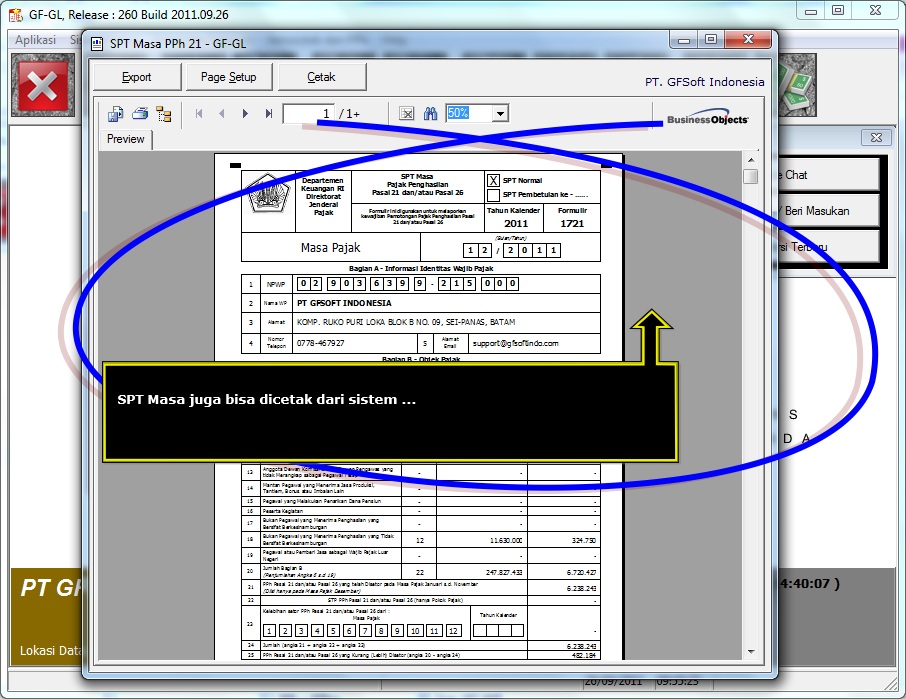Open the Aplikasi menu in main window

[x=36, y=40]
